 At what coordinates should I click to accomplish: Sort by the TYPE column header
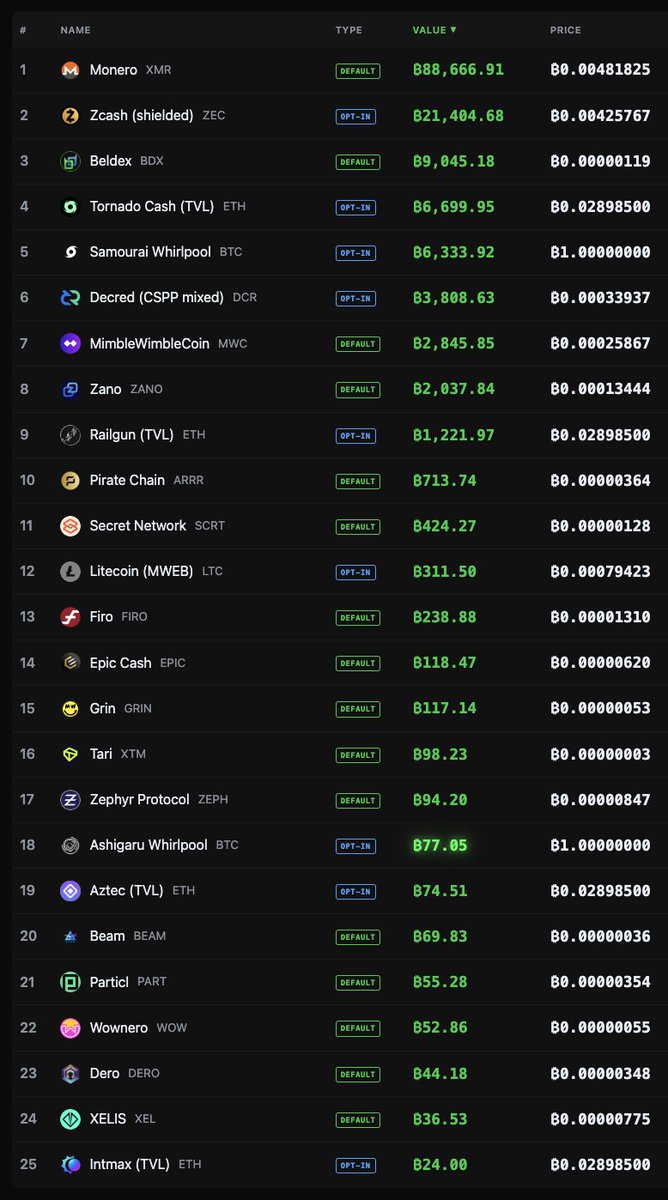349,30
